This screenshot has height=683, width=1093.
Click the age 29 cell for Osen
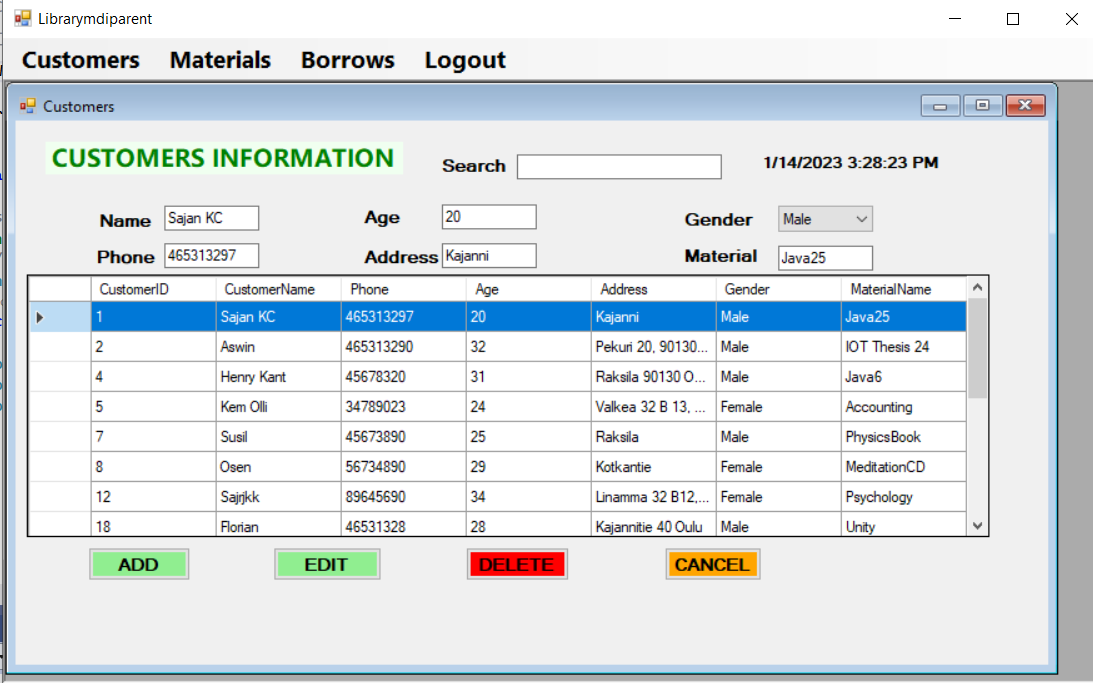pos(528,466)
